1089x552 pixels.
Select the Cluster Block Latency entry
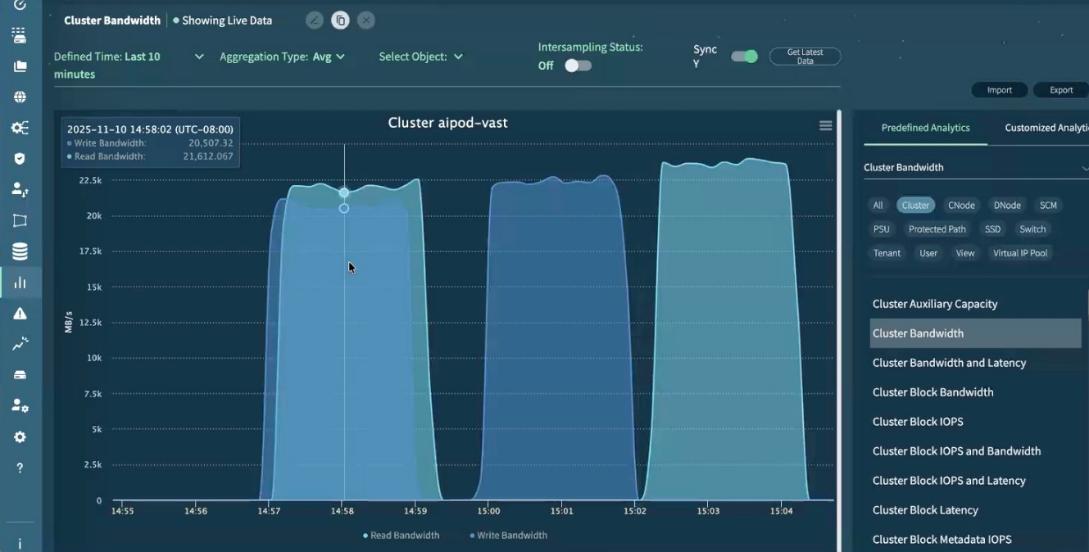[x=975, y=510]
